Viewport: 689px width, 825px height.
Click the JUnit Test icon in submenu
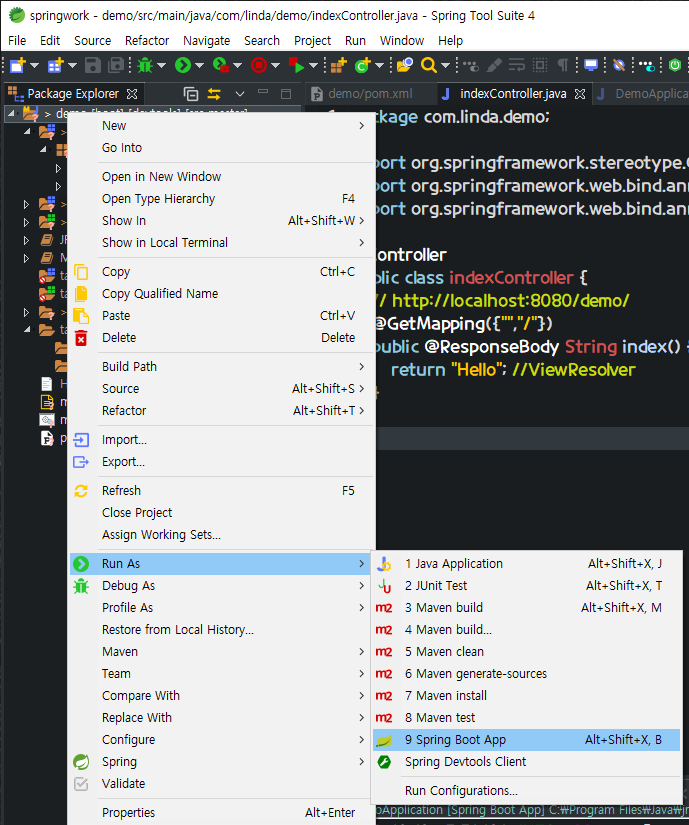pyautogui.click(x=384, y=586)
